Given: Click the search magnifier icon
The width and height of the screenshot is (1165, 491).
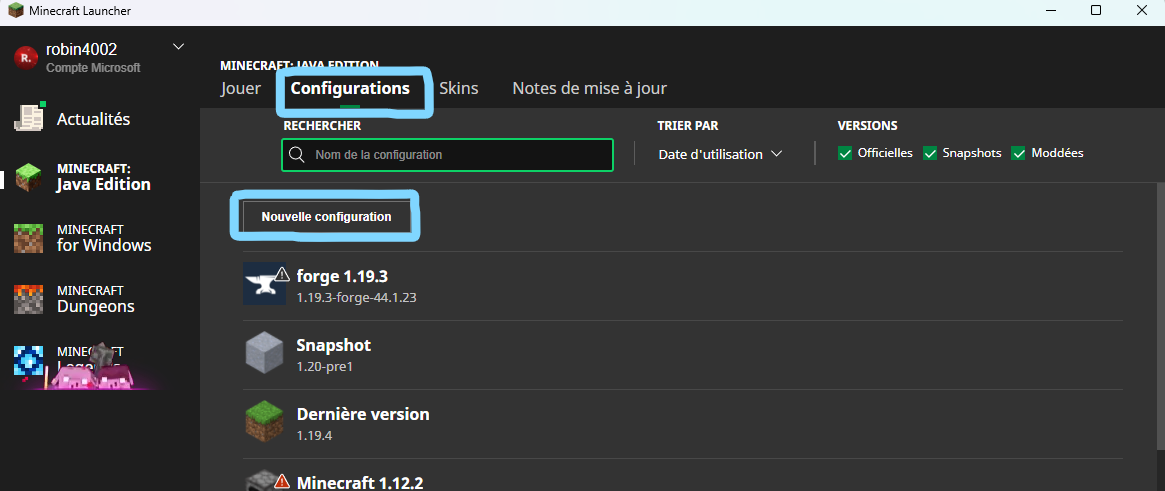Looking at the screenshot, I should point(296,155).
